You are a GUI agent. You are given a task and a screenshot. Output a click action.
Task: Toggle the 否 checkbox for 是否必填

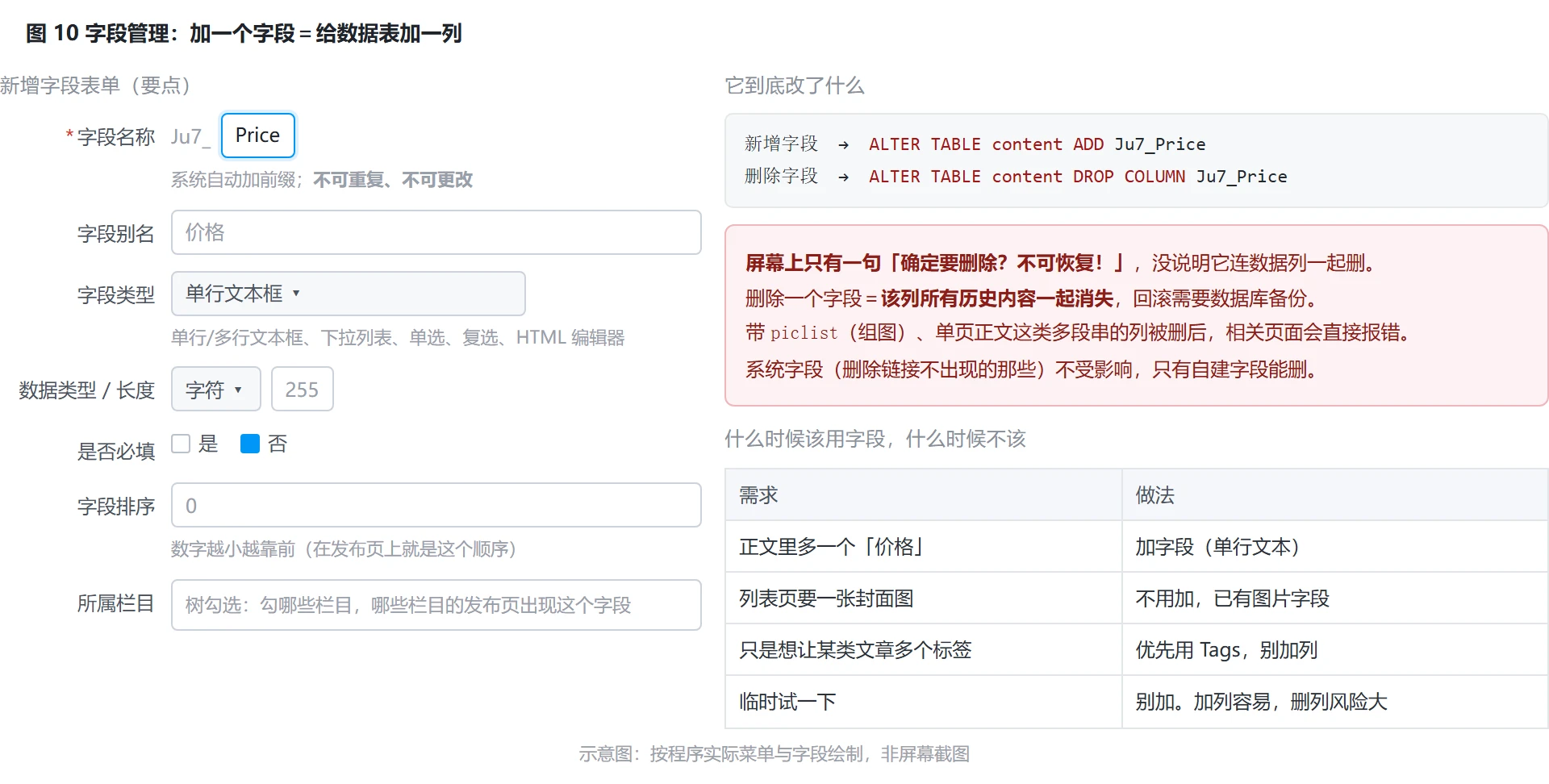pyautogui.click(x=250, y=444)
